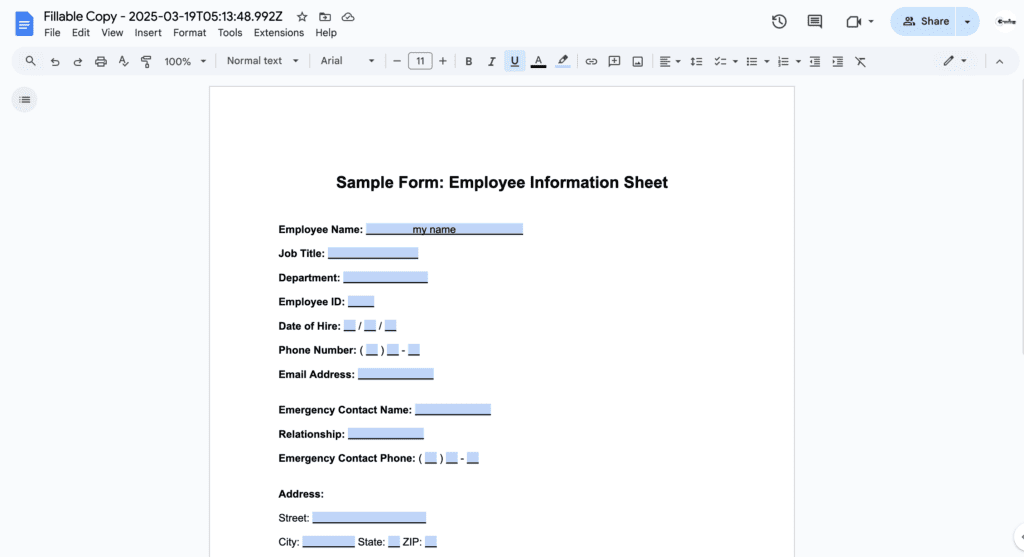Show the document outline
Image resolution: width=1024 pixels, height=557 pixels.
coord(25,100)
